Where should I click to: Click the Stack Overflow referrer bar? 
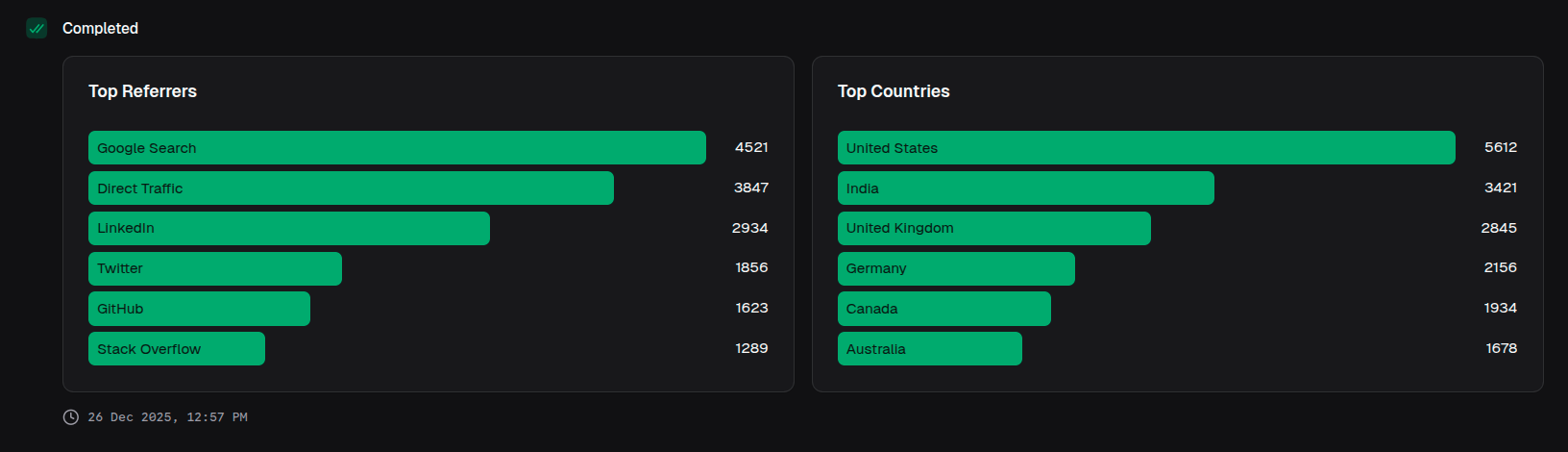[x=176, y=349]
